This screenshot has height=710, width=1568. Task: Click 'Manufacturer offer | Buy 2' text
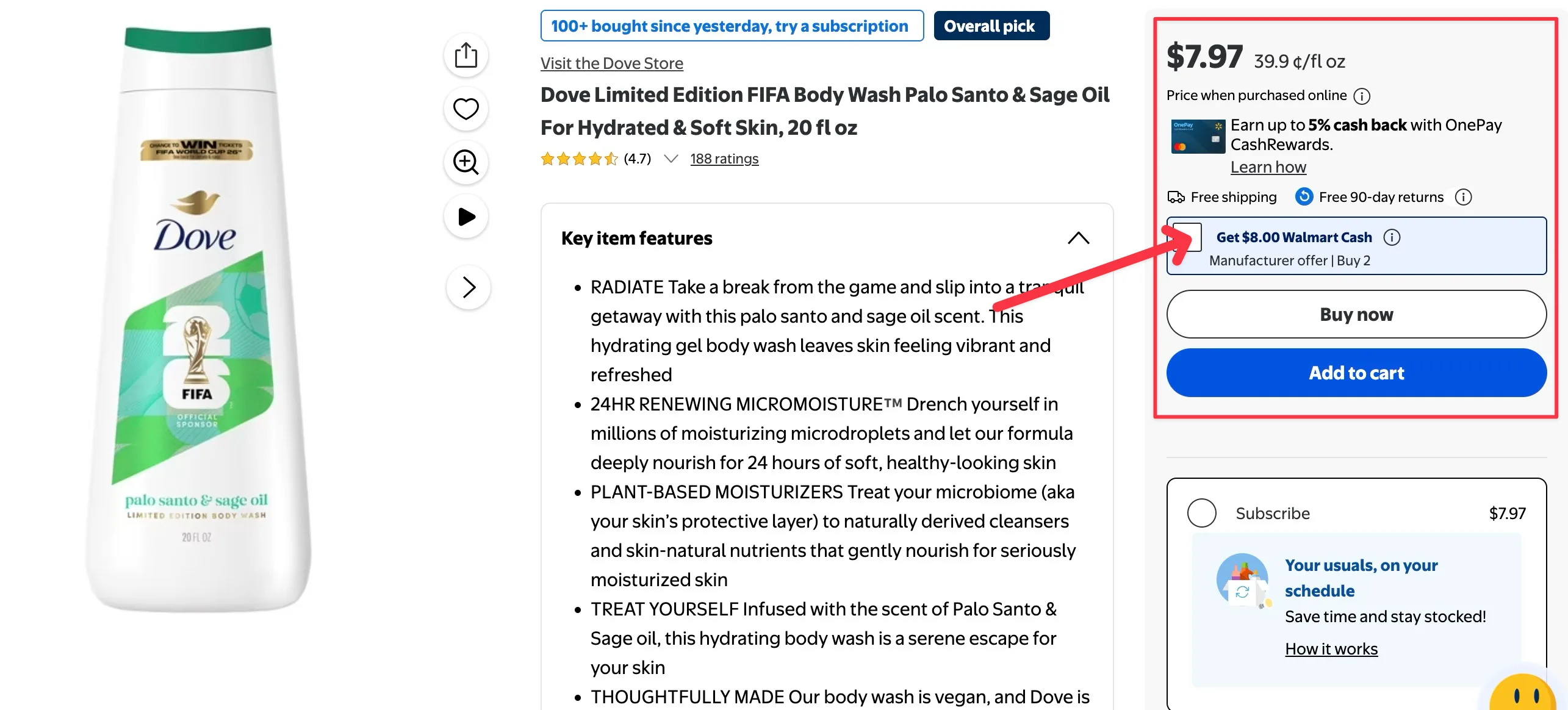1290,260
